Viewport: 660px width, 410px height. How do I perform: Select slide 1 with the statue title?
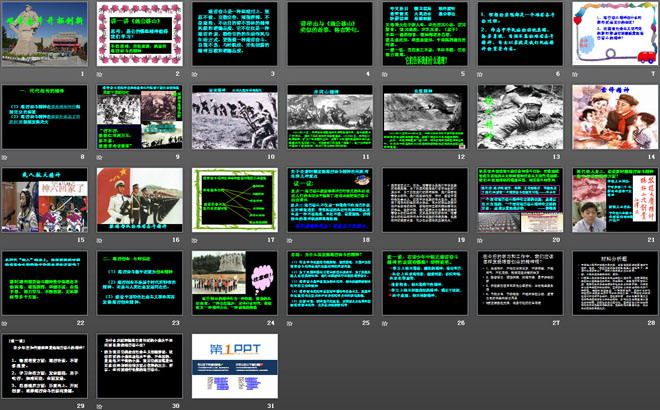click(45, 34)
